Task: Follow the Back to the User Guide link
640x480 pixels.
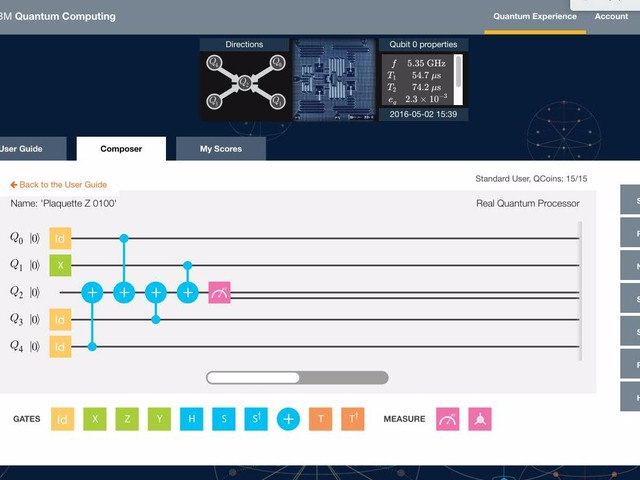Action: point(59,184)
